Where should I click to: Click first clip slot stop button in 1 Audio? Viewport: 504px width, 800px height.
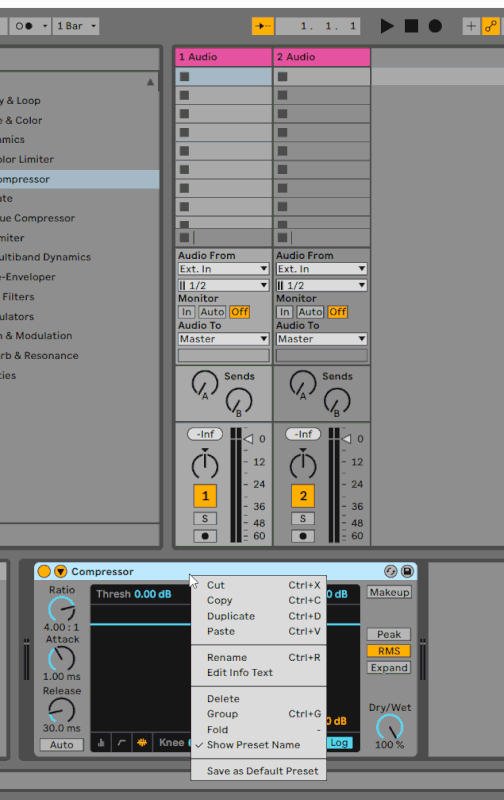(x=185, y=77)
